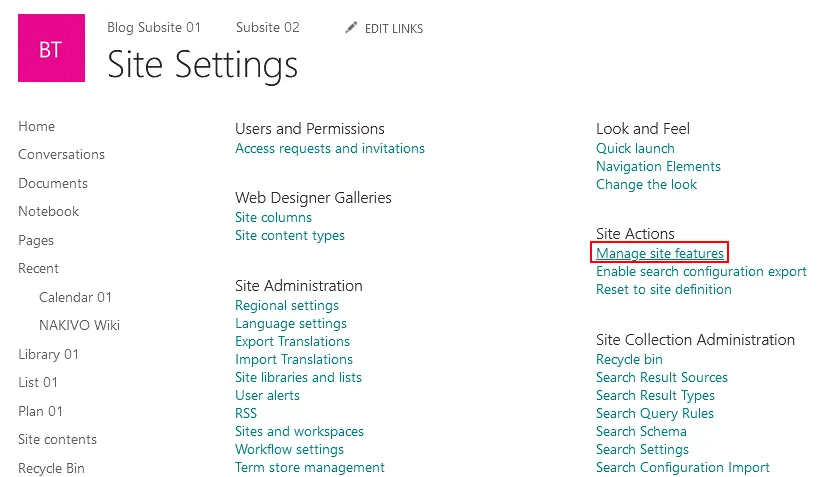Go to Access requests and invitations
Screen dimensions: 817x477
point(329,149)
